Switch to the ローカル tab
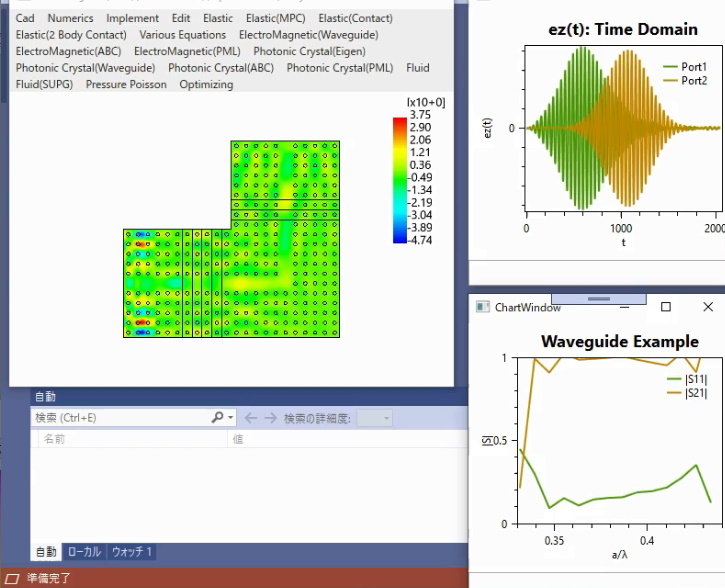 pyautogui.click(x=84, y=551)
